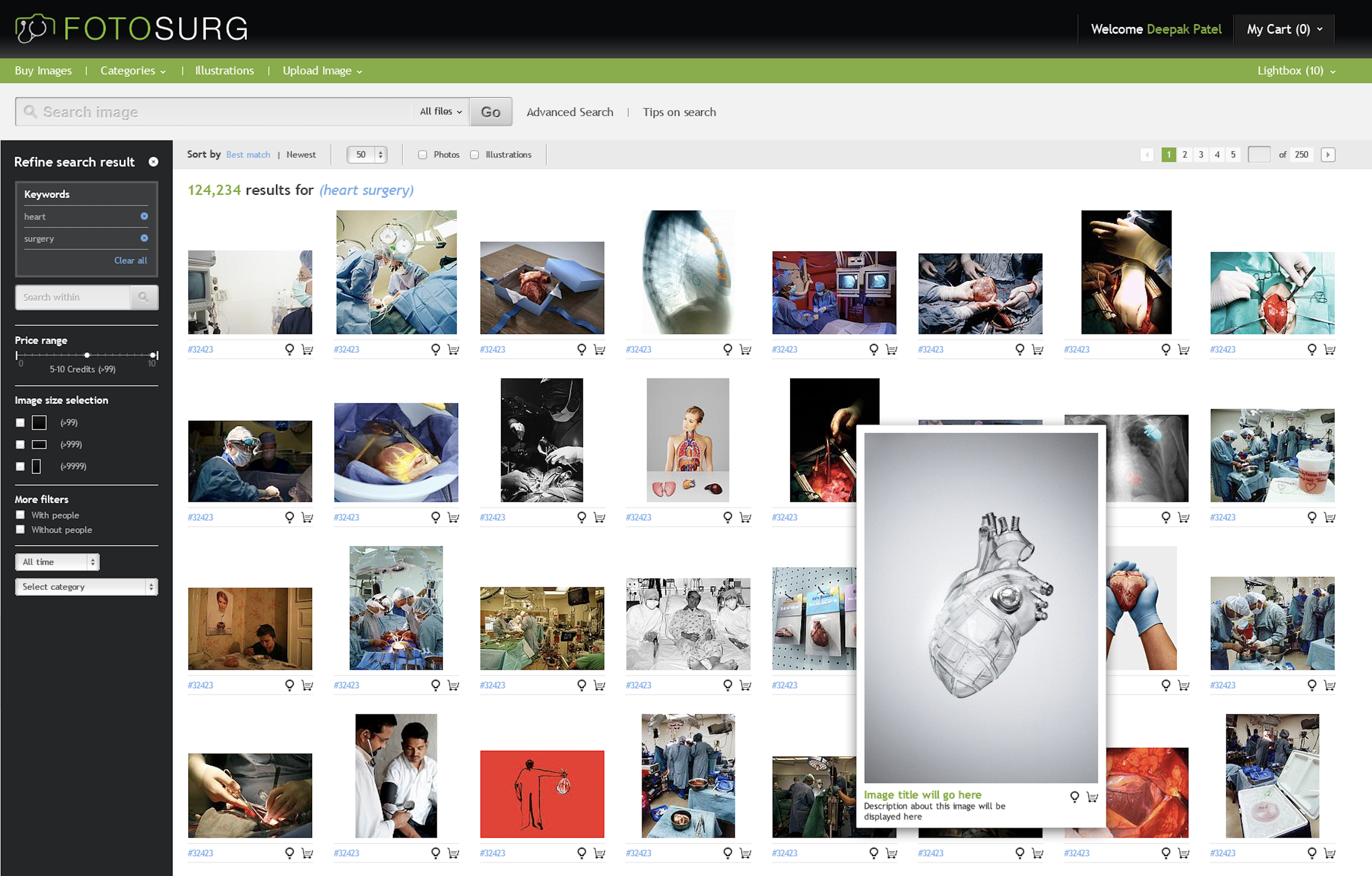Go to results page 3
Image resolution: width=1372 pixels, height=876 pixels.
[x=1201, y=154]
